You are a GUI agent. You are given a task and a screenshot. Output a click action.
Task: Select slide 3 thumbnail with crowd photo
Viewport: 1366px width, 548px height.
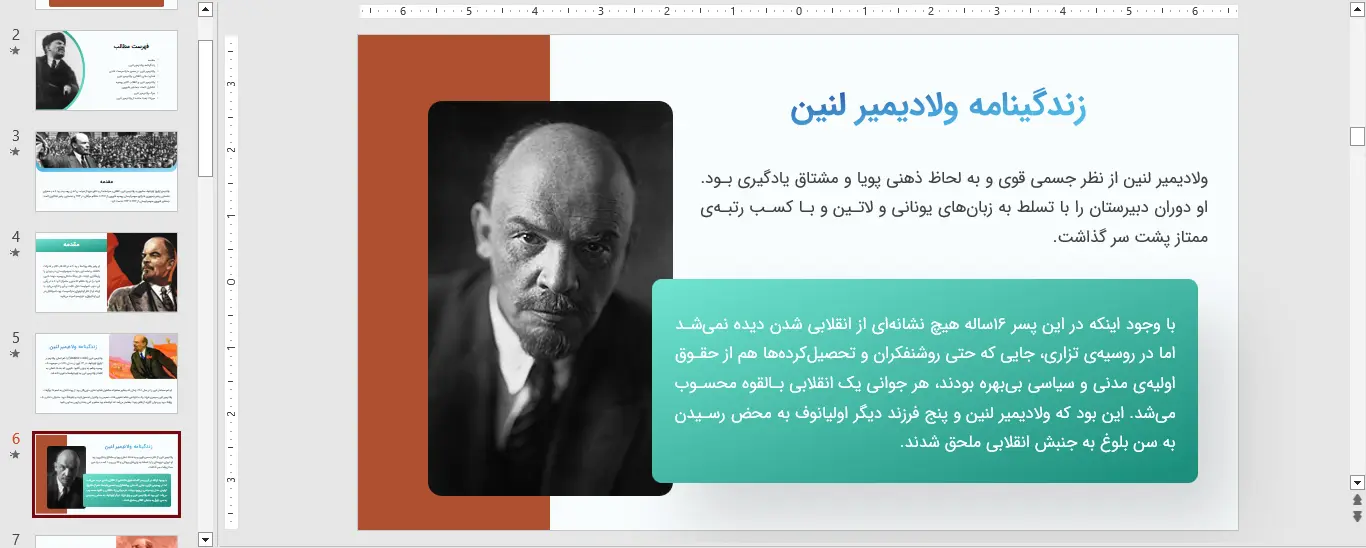[x=106, y=171]
